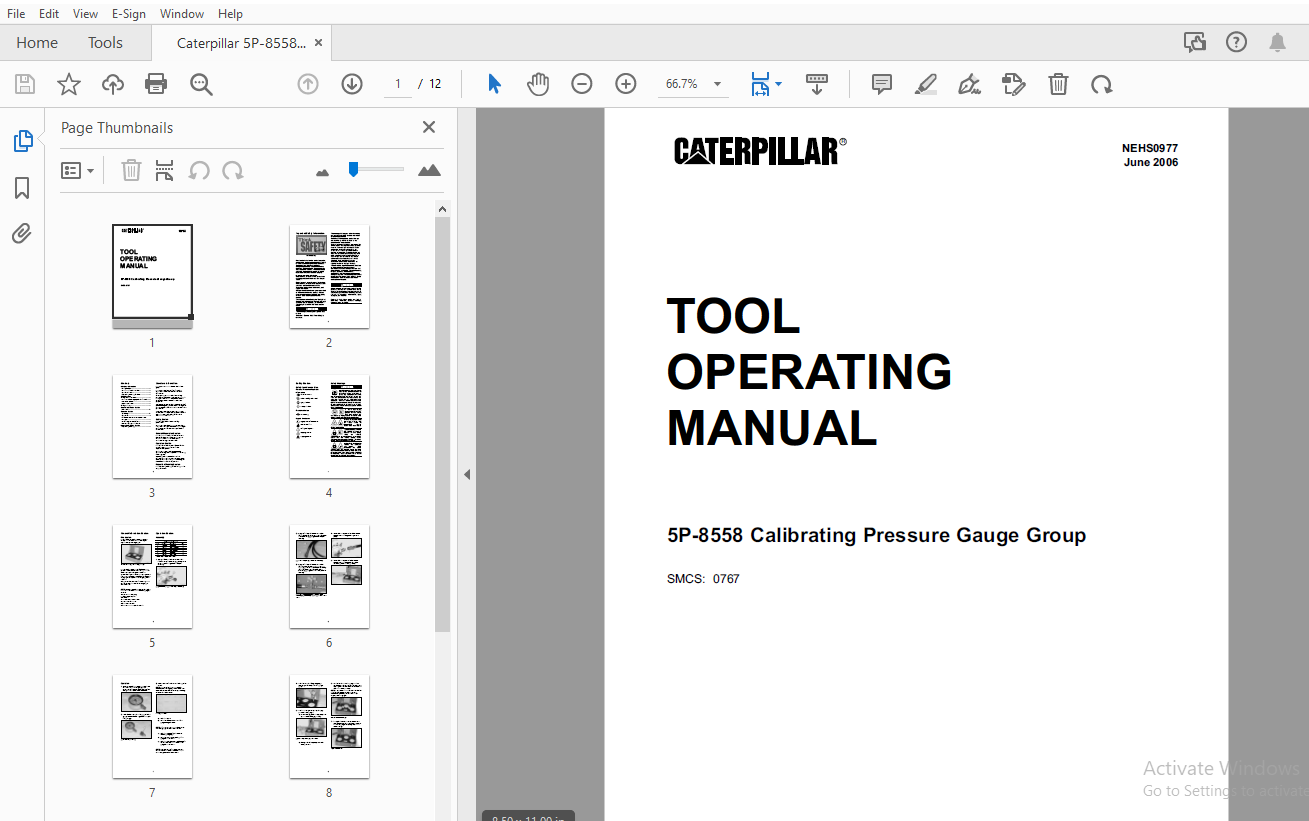Zoom out with the minus button
The height and width of the screenshot is (821, 1309).
pyautogui.click(x=582, y=84)
